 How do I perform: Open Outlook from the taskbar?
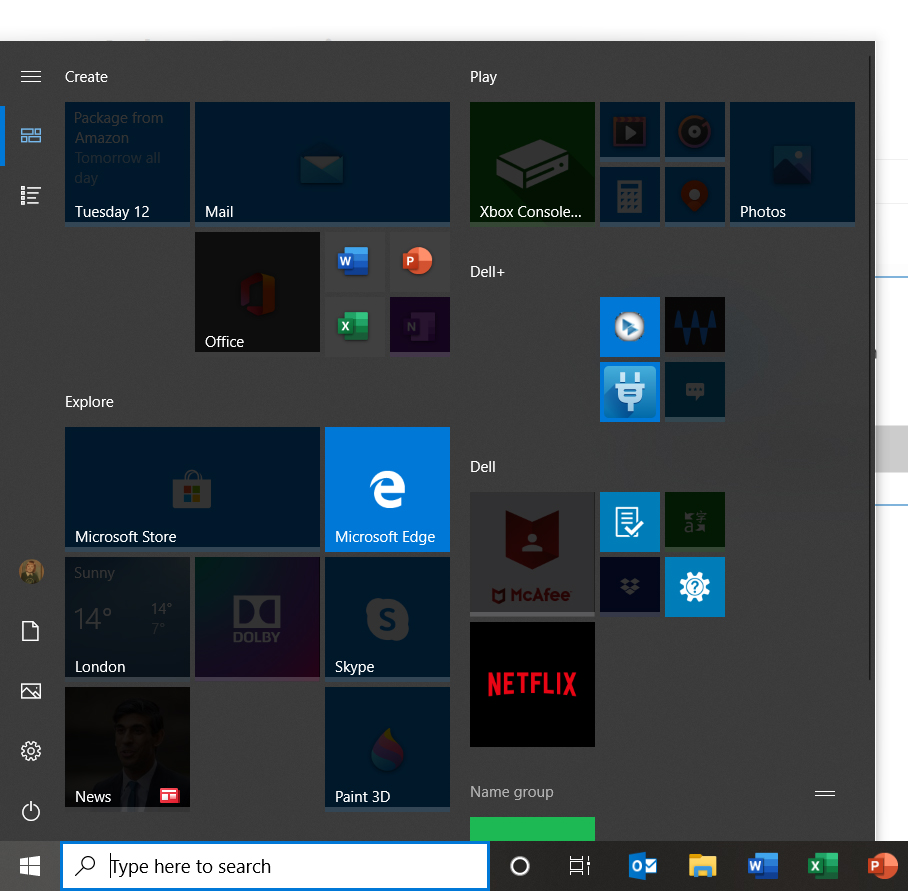[643, 866]
